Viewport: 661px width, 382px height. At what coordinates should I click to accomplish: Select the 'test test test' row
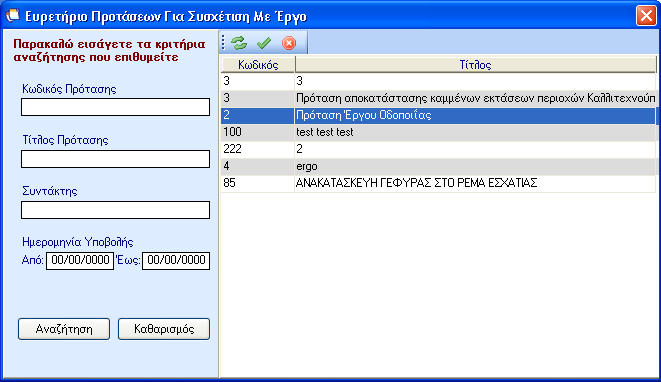(x=438, y=132)
